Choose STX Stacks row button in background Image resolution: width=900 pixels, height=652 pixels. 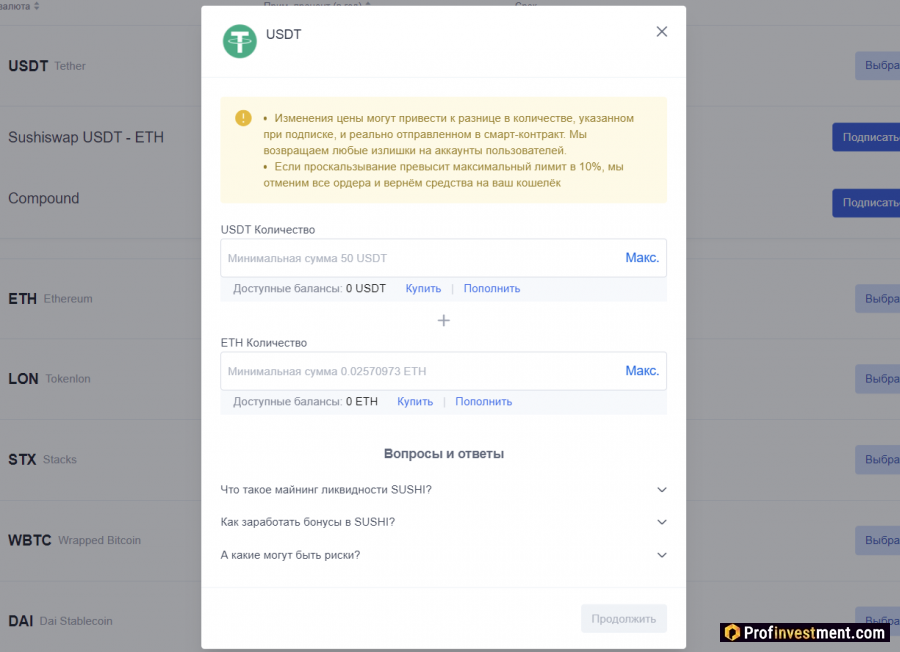tap(878, 460)
